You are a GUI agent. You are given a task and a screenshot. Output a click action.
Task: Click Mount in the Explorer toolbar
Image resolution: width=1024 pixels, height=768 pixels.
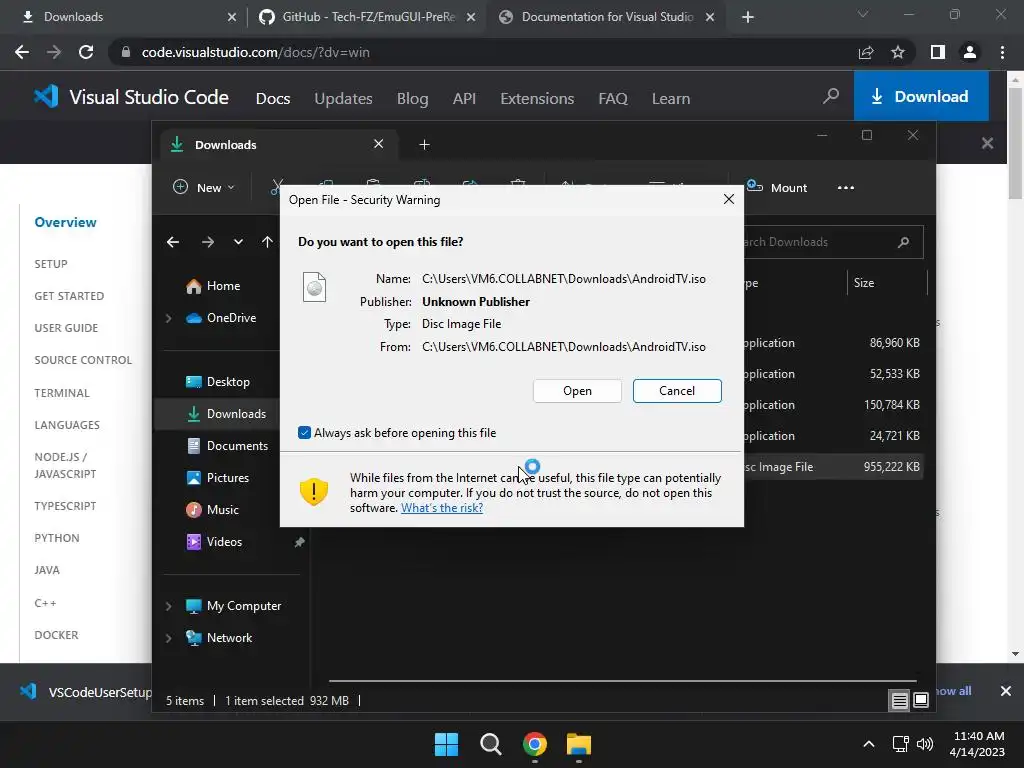[777, 187]
